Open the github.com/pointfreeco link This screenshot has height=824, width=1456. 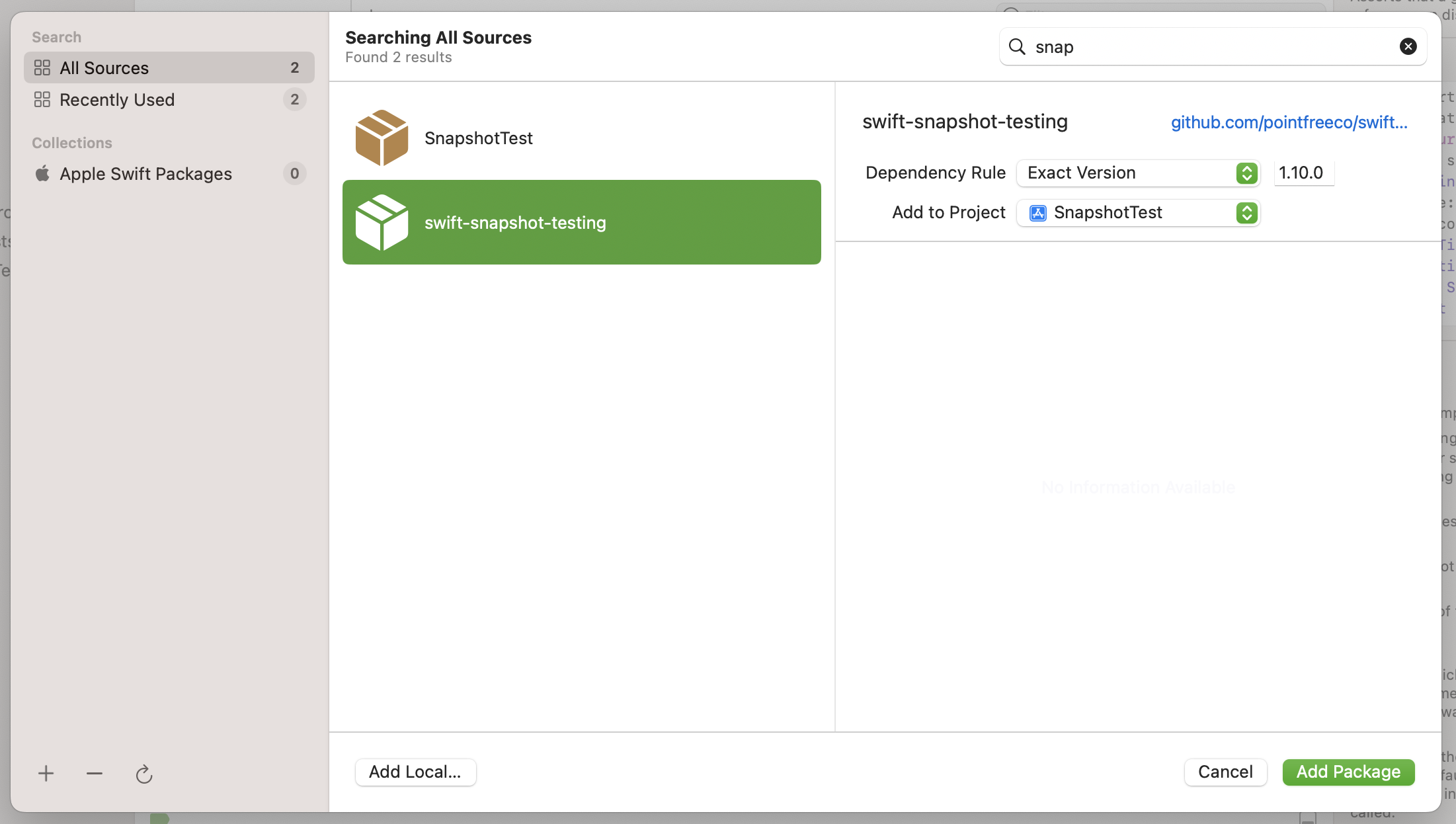[1289, 122]
